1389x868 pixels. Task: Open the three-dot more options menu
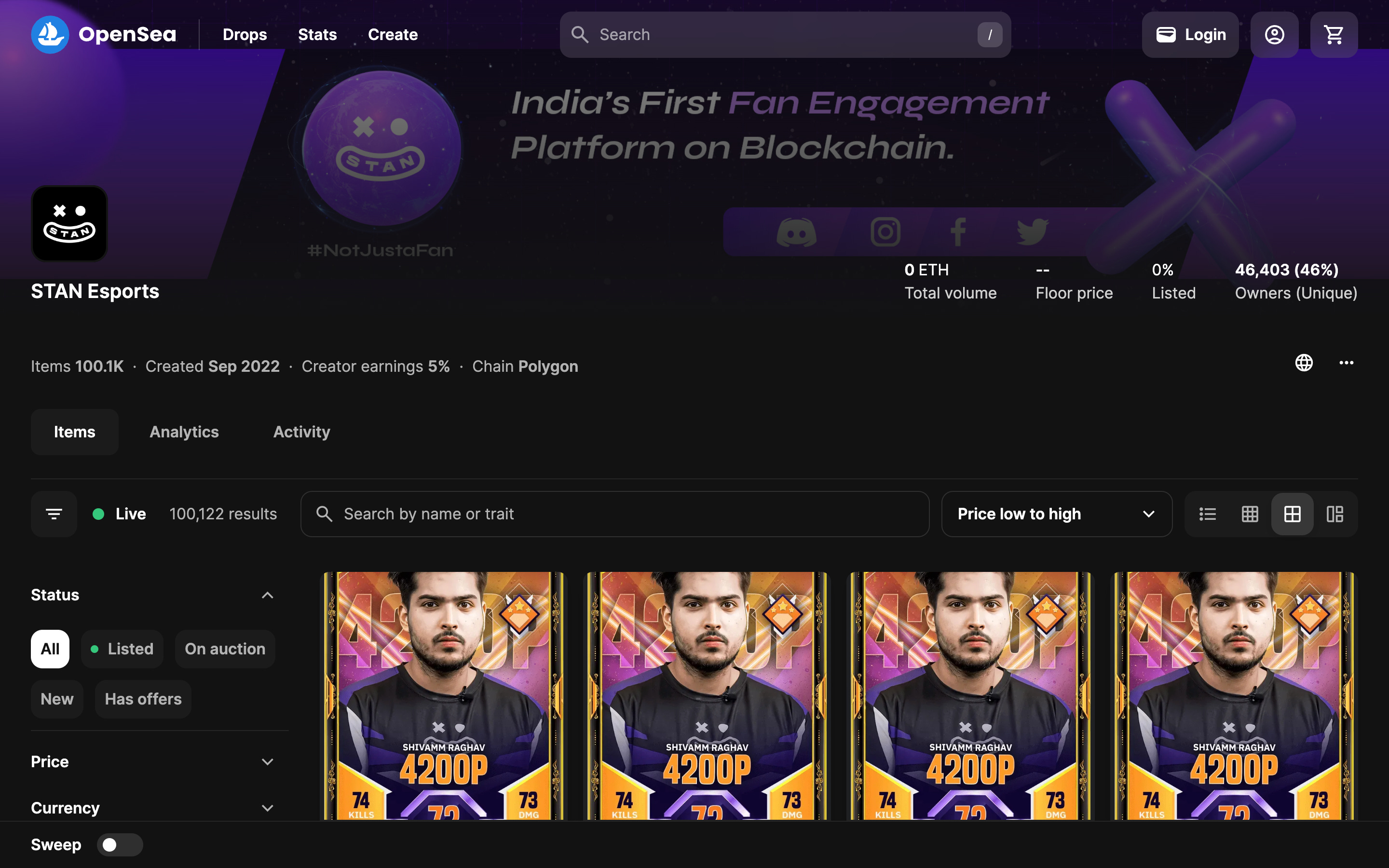(1346, 363)
